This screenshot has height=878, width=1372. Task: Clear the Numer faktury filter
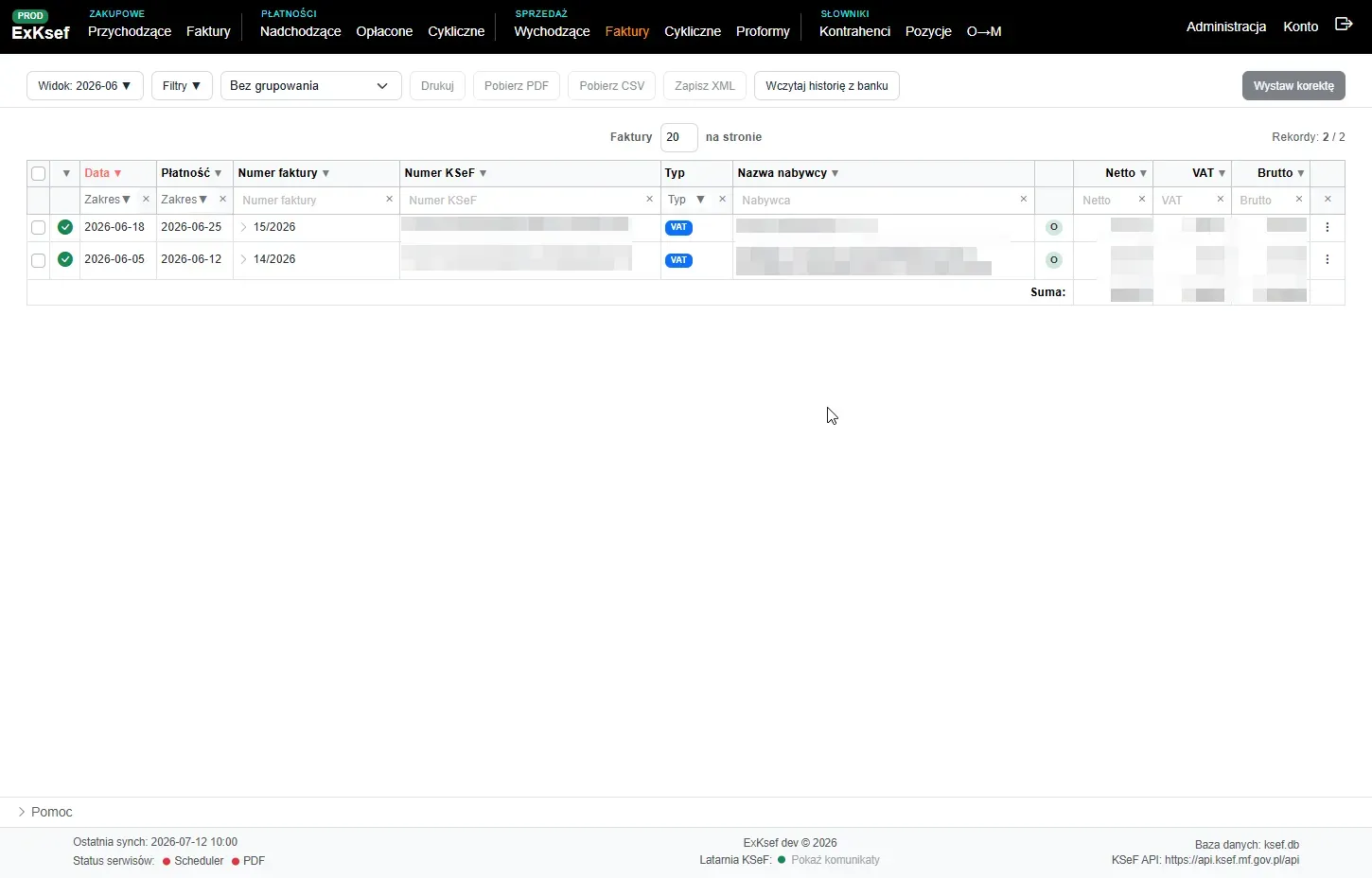(x=389, y=200)
